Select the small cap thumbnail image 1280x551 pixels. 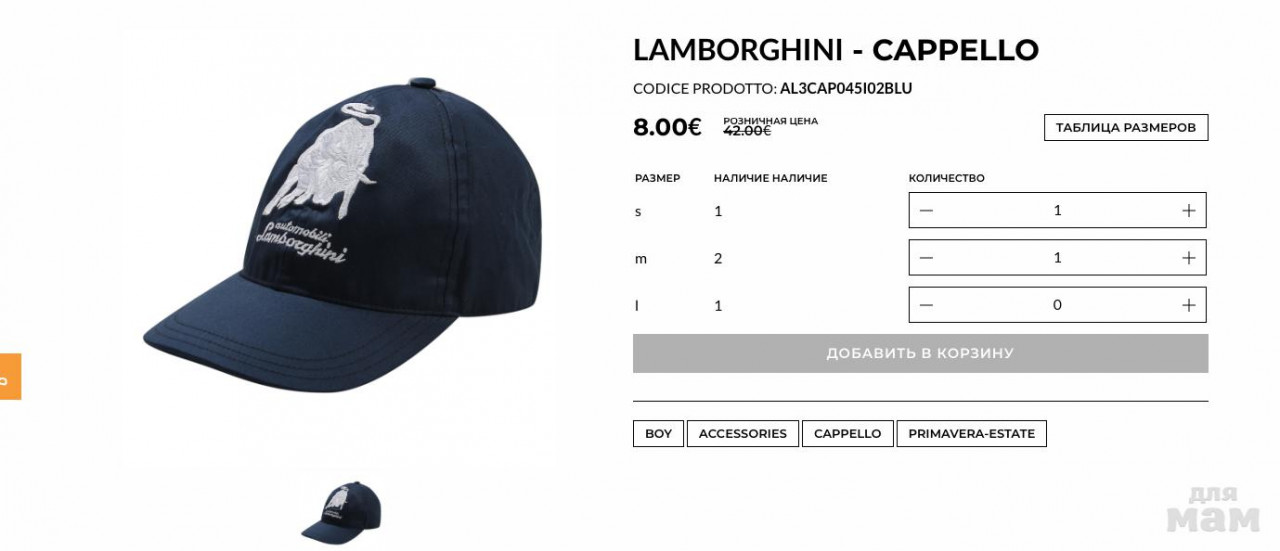(341, 513)
